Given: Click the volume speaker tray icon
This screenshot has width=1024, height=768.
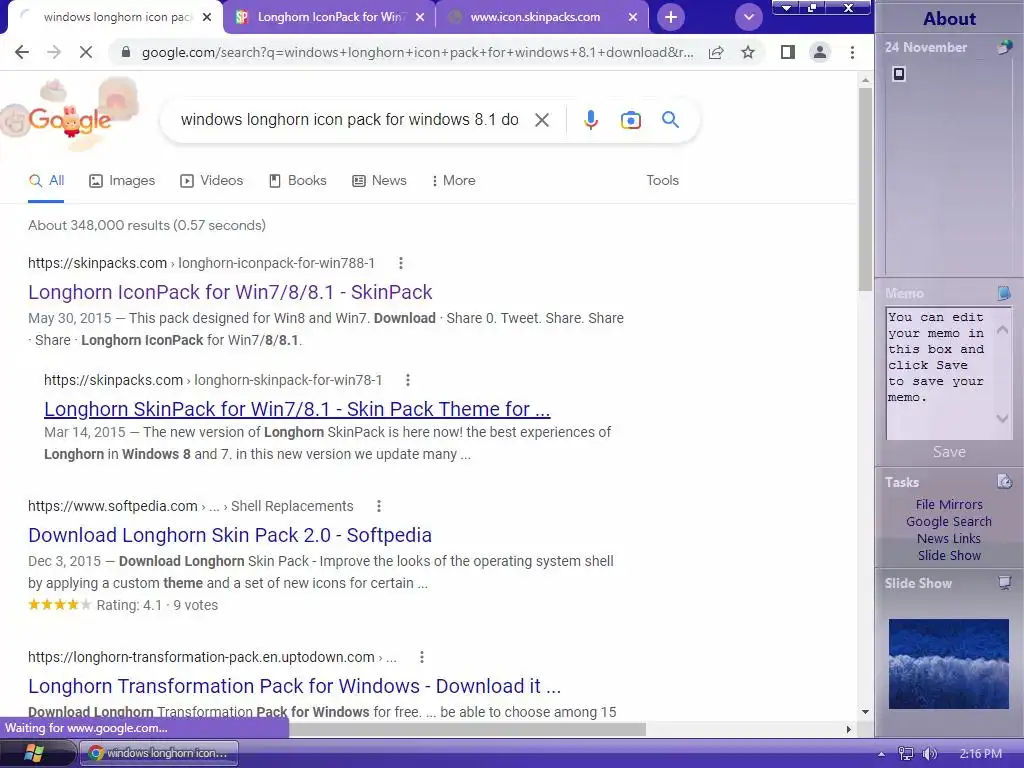Looking at the screenshot, I should click(929, 754).
